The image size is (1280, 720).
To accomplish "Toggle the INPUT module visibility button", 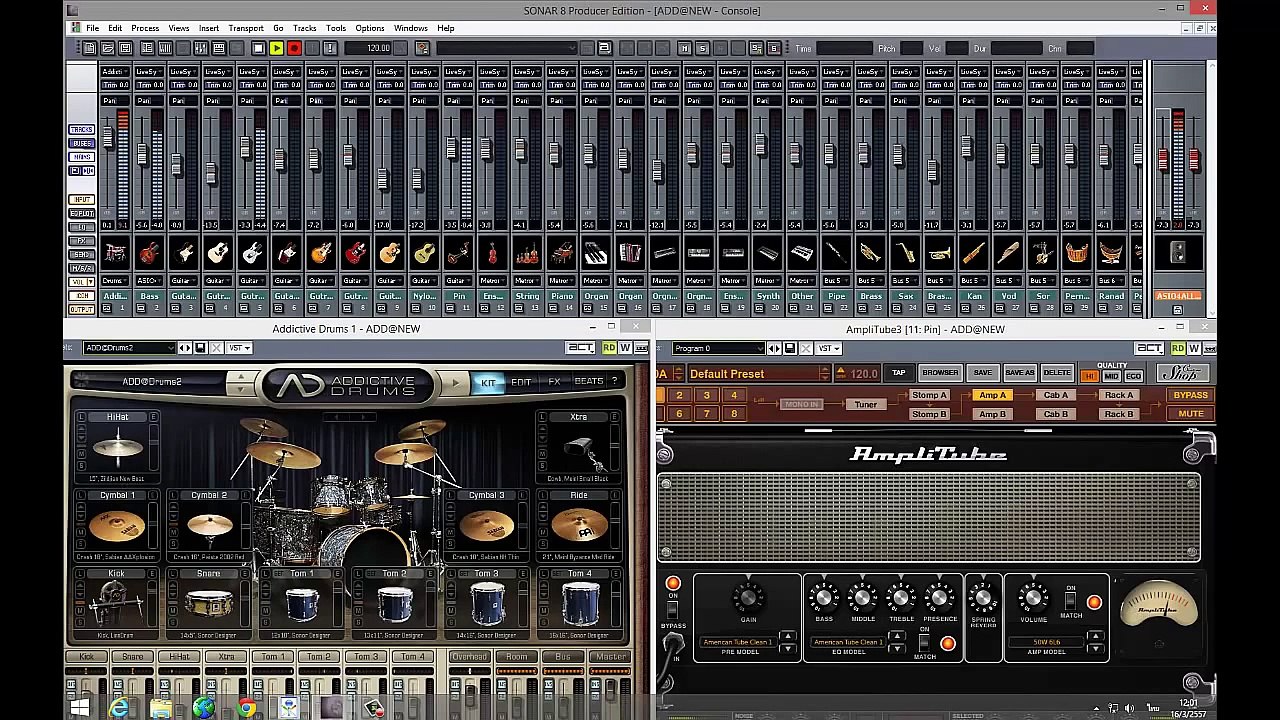I will 81,200.
